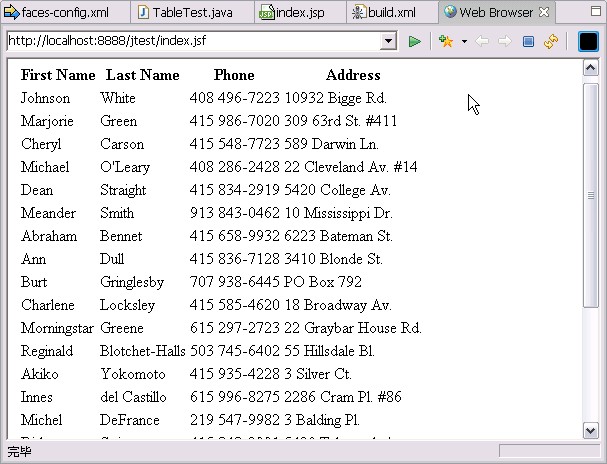Click the green Go to URL arrow

[x=415, y=41]
